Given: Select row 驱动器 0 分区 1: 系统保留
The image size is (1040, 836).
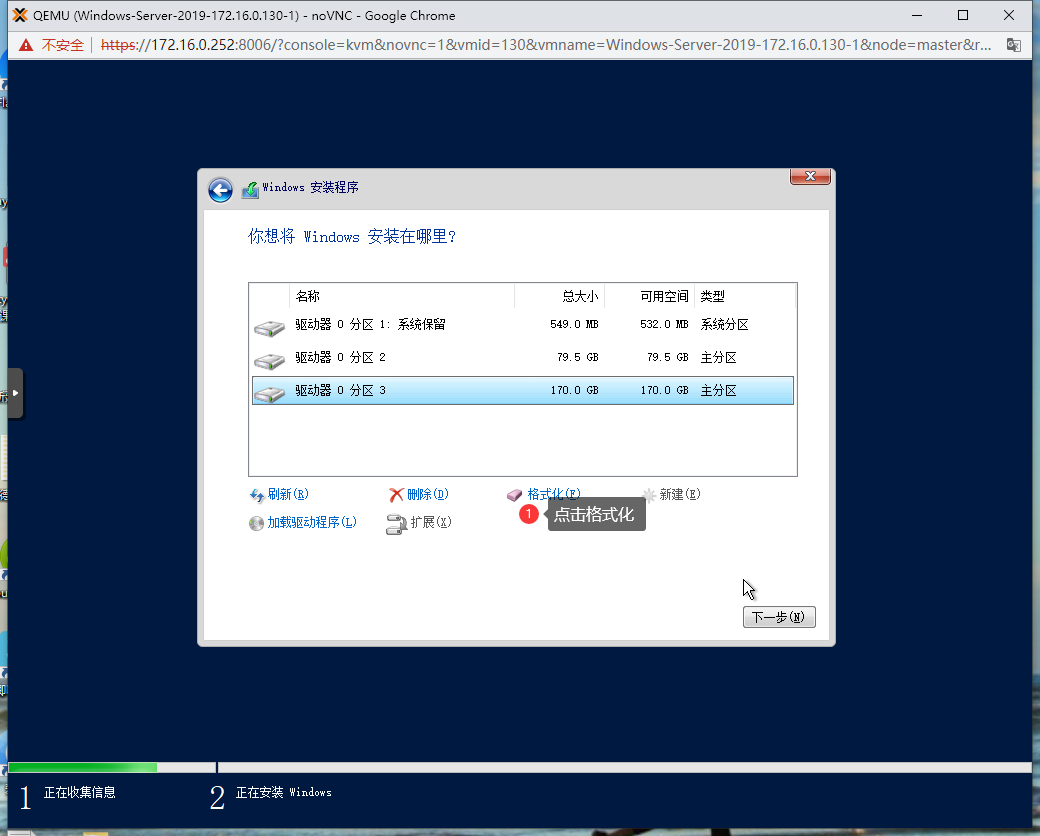Looking at the screenshot, I should tap(523, 324).
